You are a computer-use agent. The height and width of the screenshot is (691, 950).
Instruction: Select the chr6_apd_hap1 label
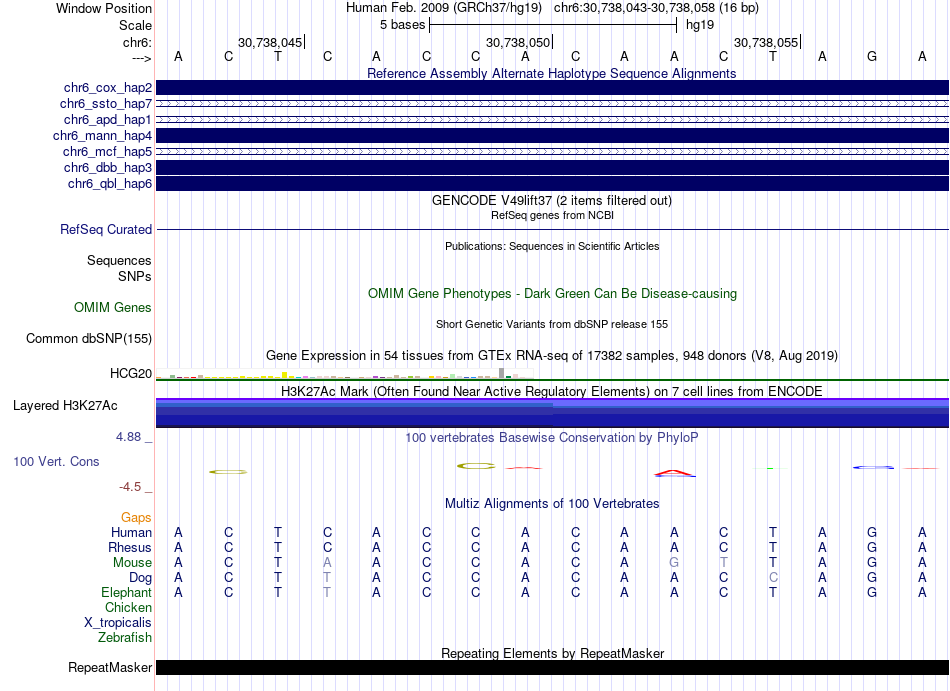pos(108,119)
